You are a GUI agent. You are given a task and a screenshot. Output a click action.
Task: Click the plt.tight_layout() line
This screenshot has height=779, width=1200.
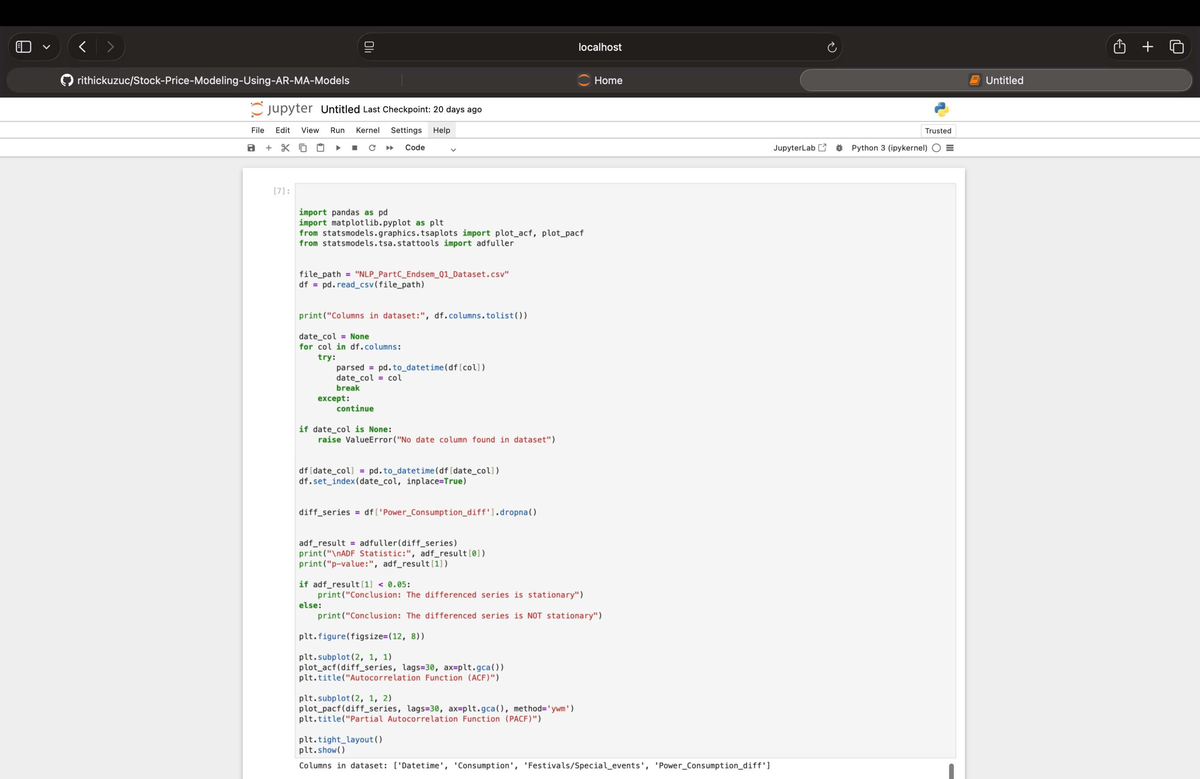tap(341, 739)
